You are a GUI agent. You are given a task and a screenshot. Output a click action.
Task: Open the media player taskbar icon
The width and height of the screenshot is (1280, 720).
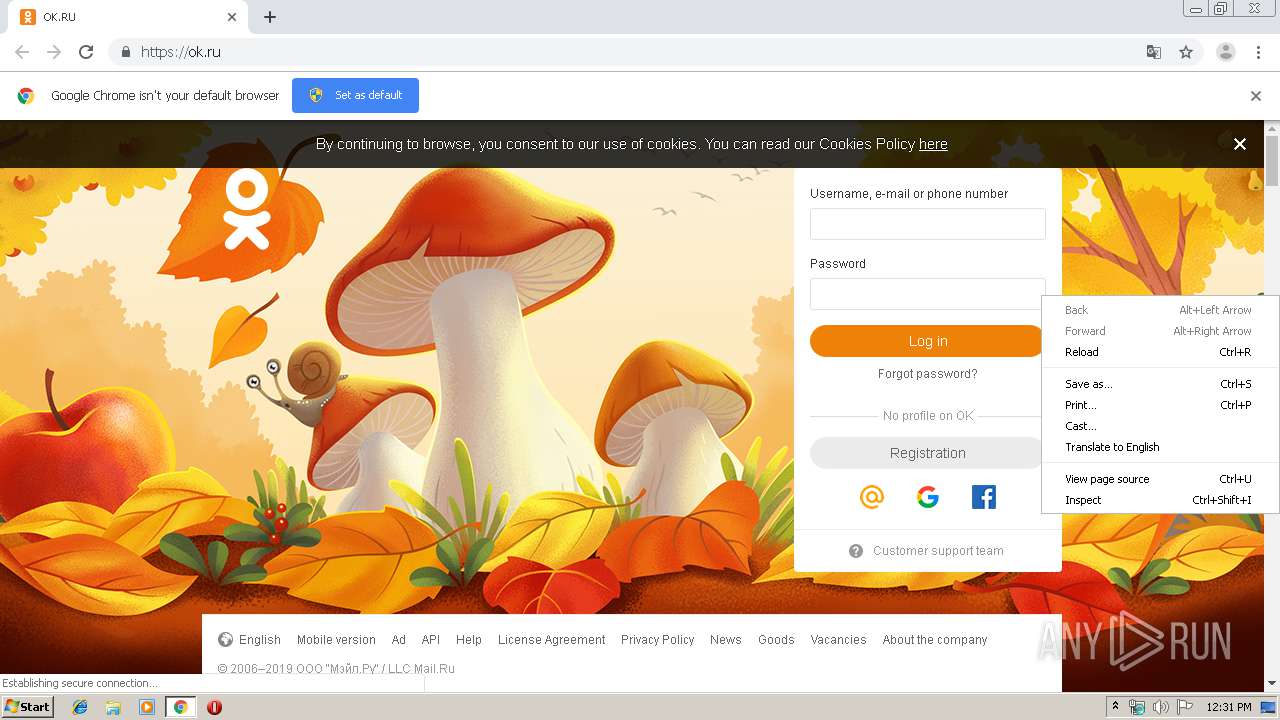147,707
